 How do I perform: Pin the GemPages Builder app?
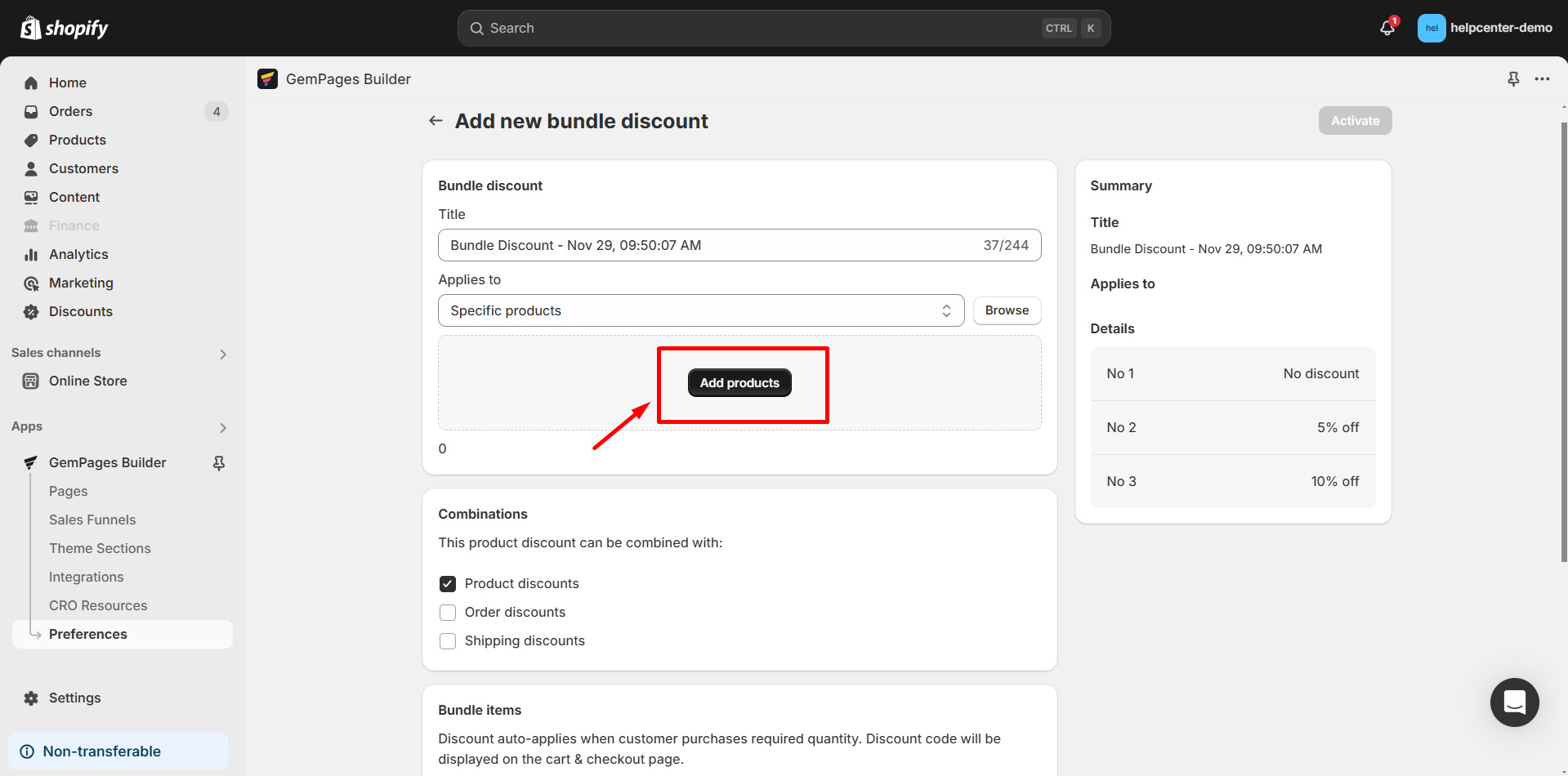pyautogui.click(x=218, y=462)
